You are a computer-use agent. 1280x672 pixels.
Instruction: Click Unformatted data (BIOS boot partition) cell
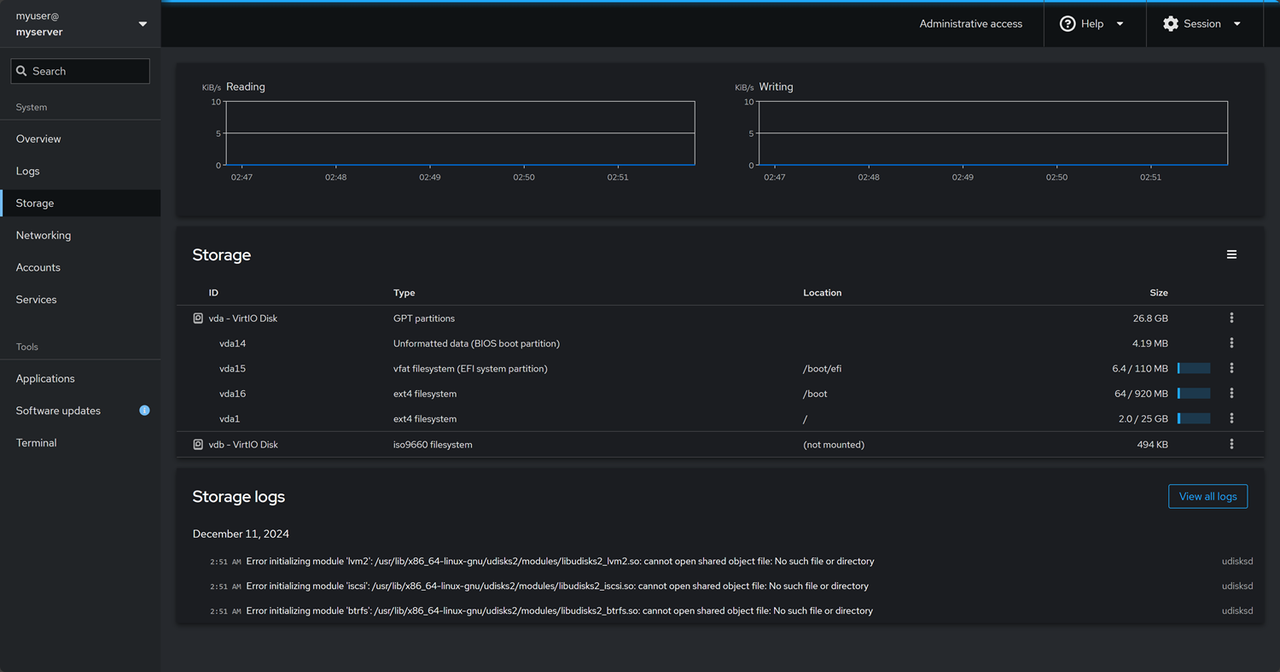476,343
